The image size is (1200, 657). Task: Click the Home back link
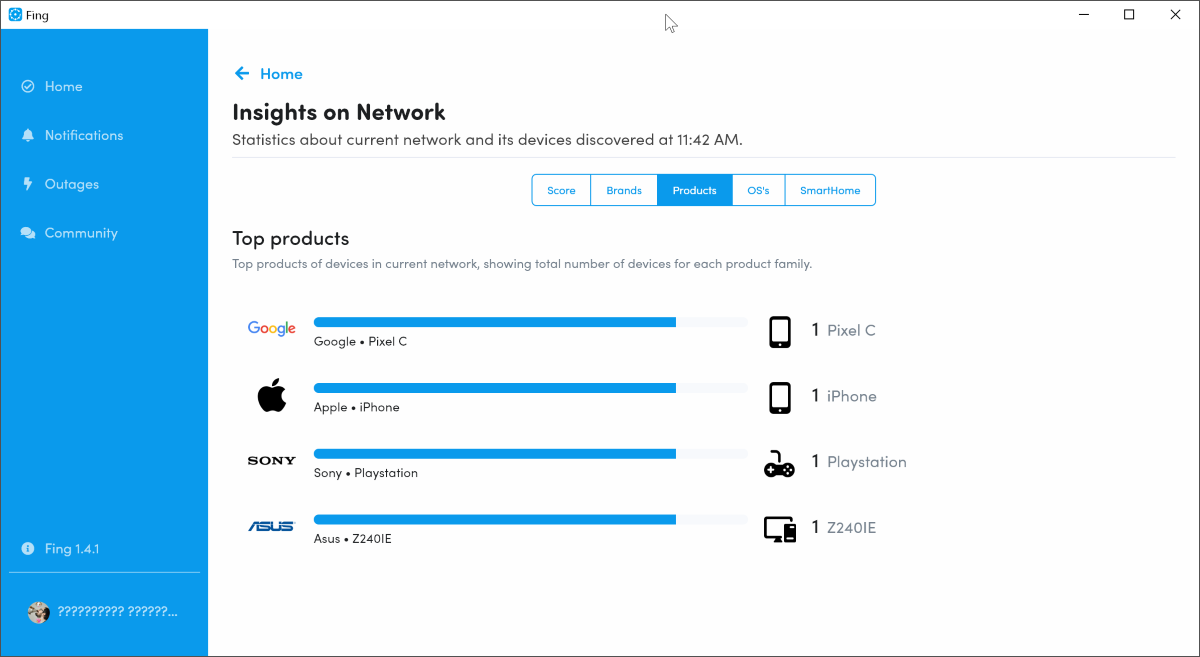coord(281,74)
